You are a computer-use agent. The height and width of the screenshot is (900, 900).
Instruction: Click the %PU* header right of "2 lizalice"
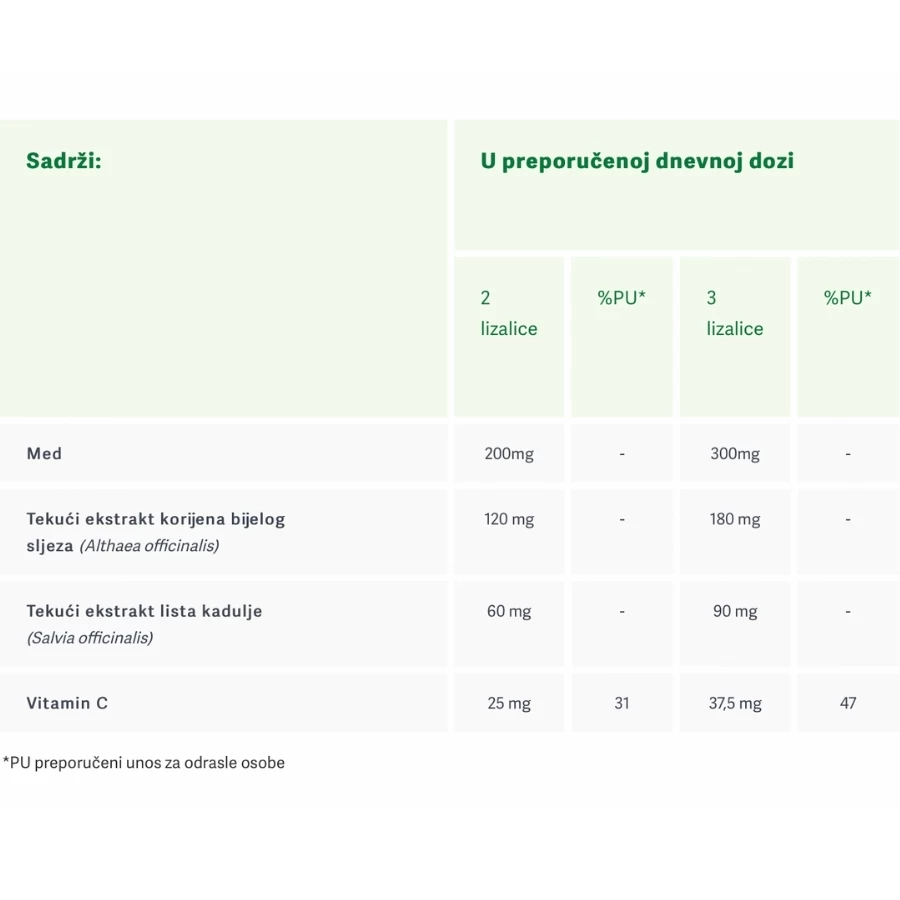[x=622, y=298]
